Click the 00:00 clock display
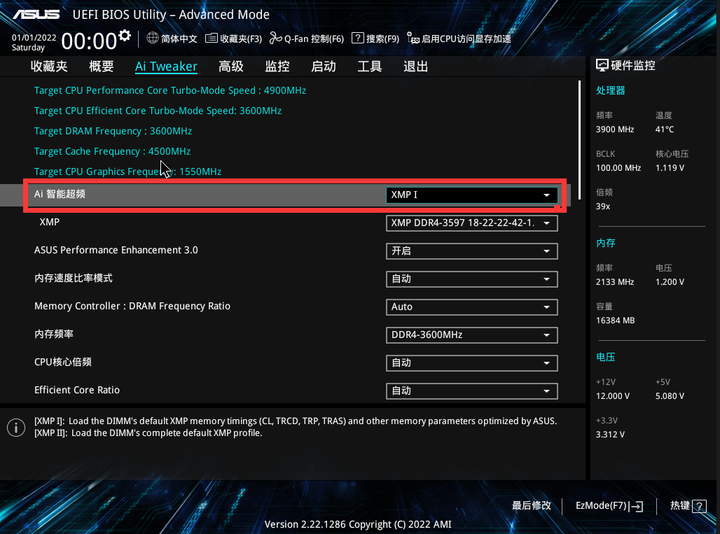720x534 pixels. (x=89, y=41)
